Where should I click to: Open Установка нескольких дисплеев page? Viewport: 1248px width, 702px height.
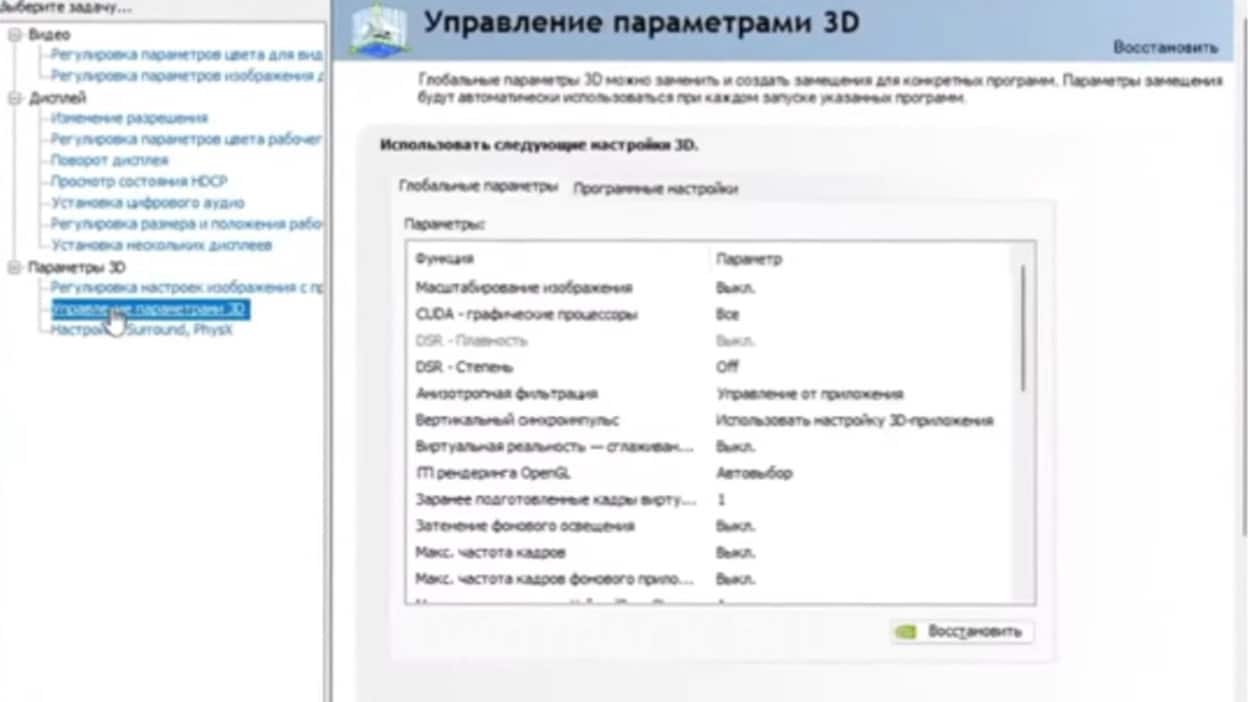coord(161,245)
